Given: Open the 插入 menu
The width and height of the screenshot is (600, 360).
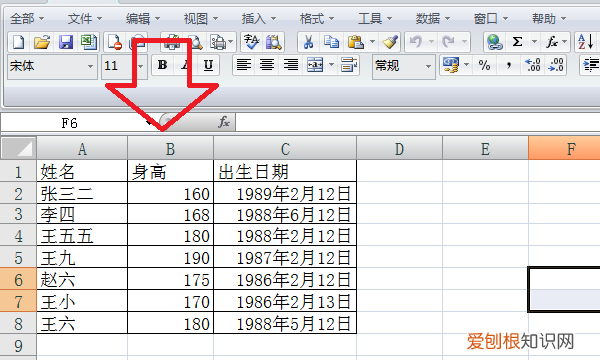Looking at the screenshot, I should click(259, 18).
